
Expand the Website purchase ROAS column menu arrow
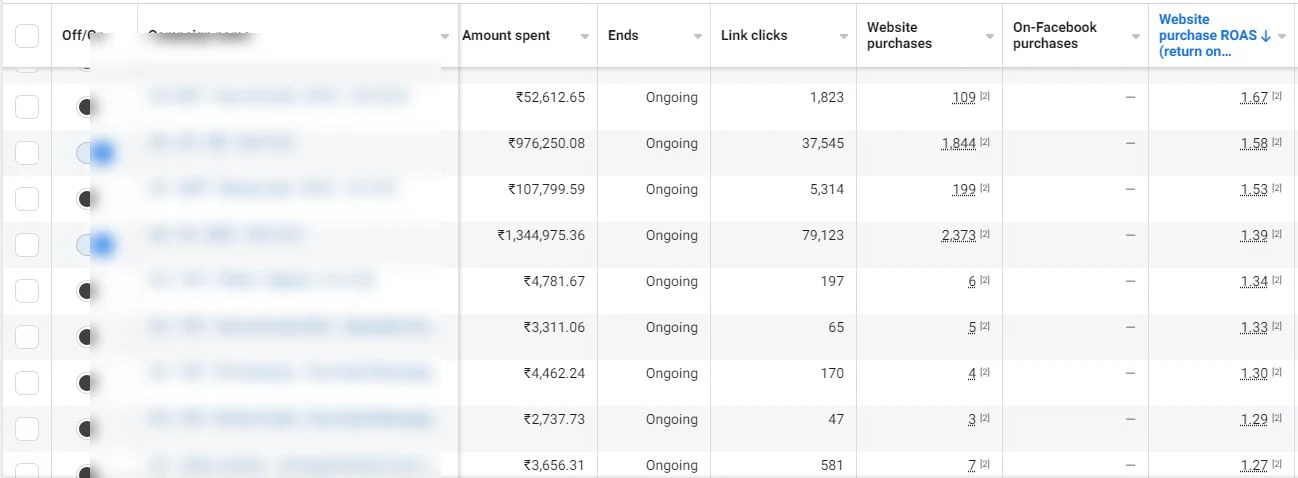tap(1284, 36)
